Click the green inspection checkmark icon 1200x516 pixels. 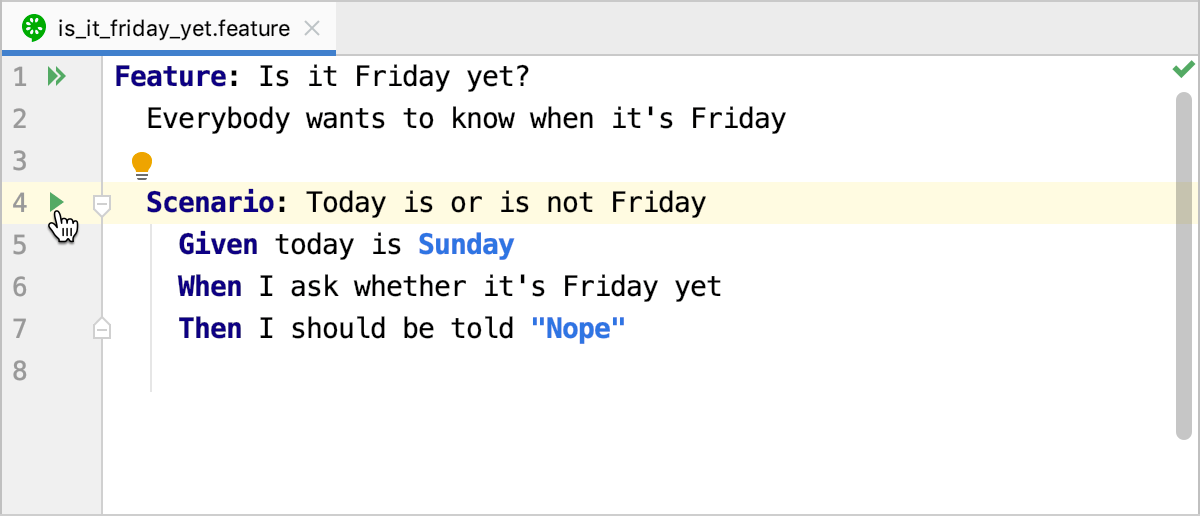1183,70
